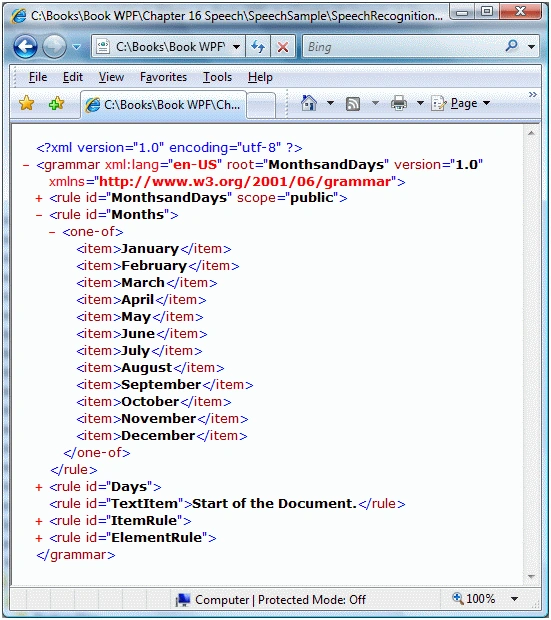The height and width of the screenshot is (620, 551).
Task: Open the Page menu button
Action: pyautogui.click(x=461, y=103)
